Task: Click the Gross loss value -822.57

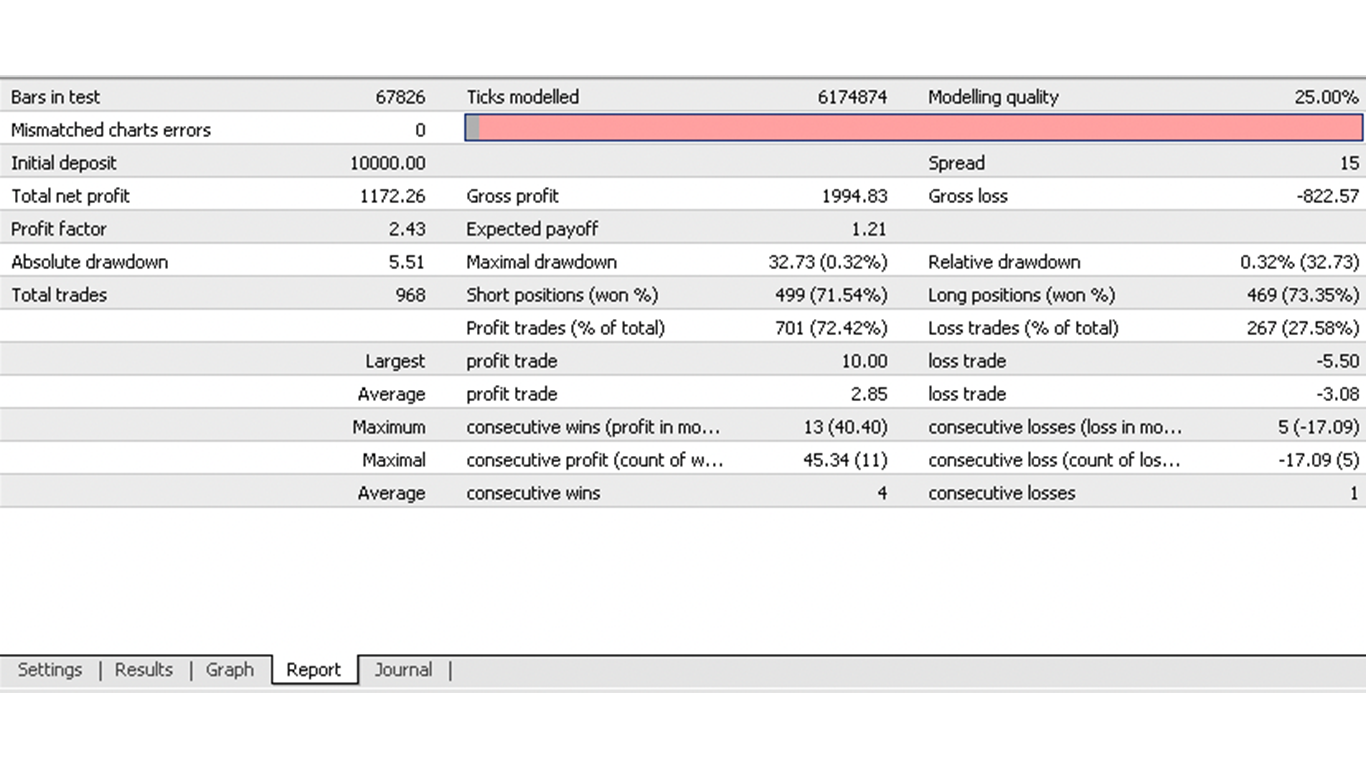Action: click(x=1328, y=196)
